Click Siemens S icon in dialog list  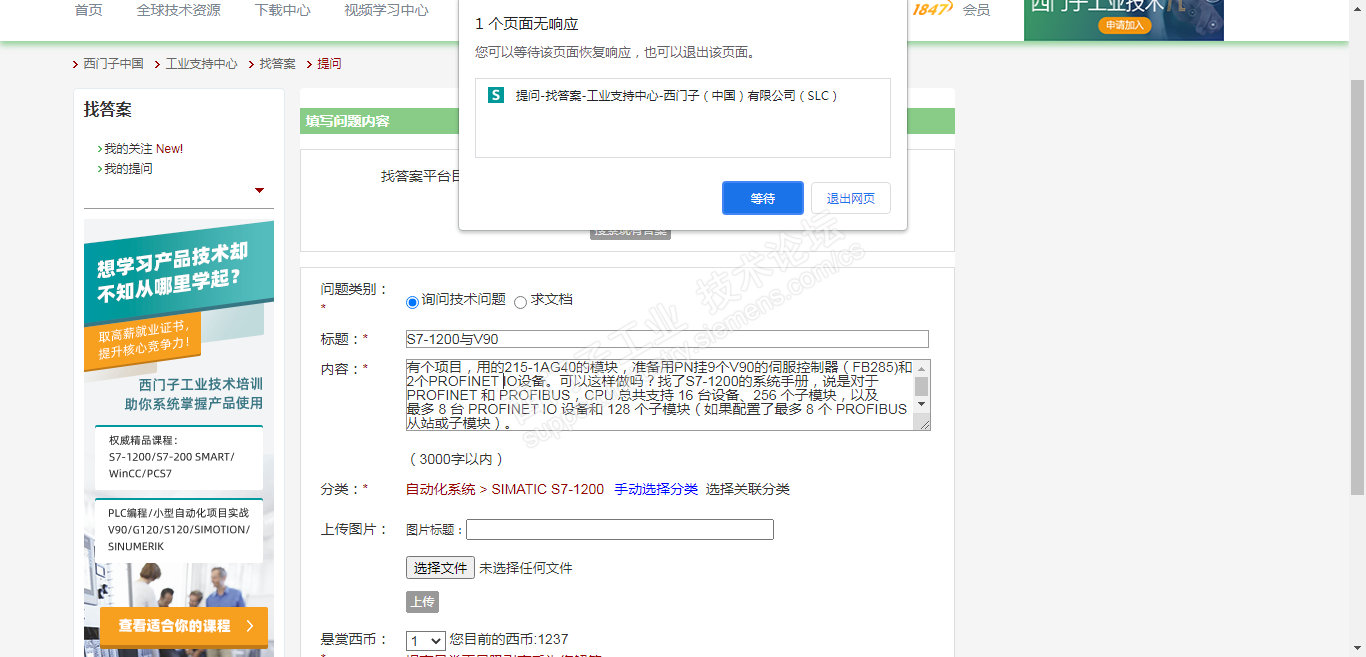click(496, 96)
